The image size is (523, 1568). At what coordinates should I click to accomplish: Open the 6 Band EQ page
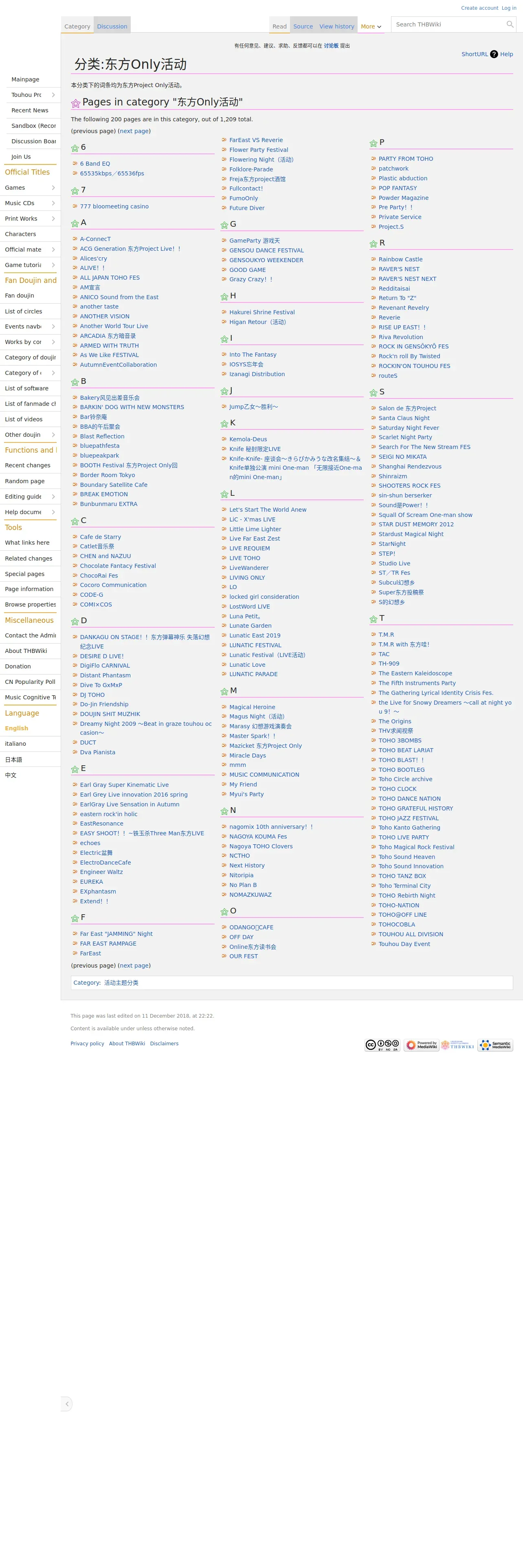click(x=95, y=164)
